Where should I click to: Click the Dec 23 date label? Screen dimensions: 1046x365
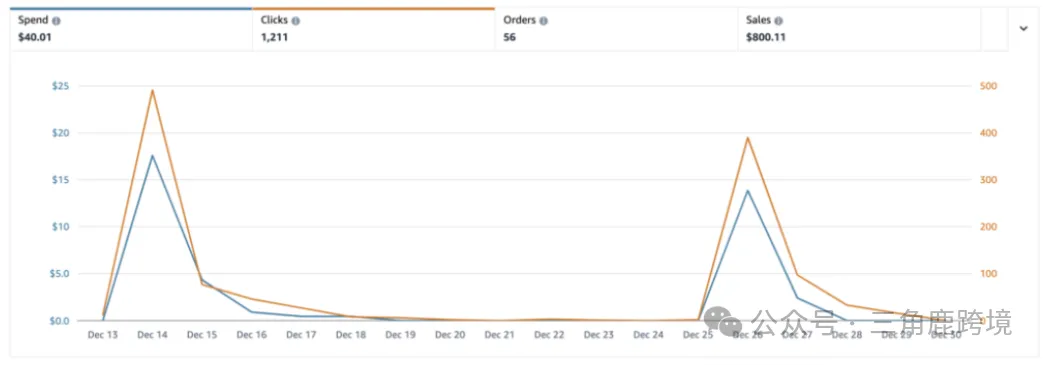(x=598, y=335)
